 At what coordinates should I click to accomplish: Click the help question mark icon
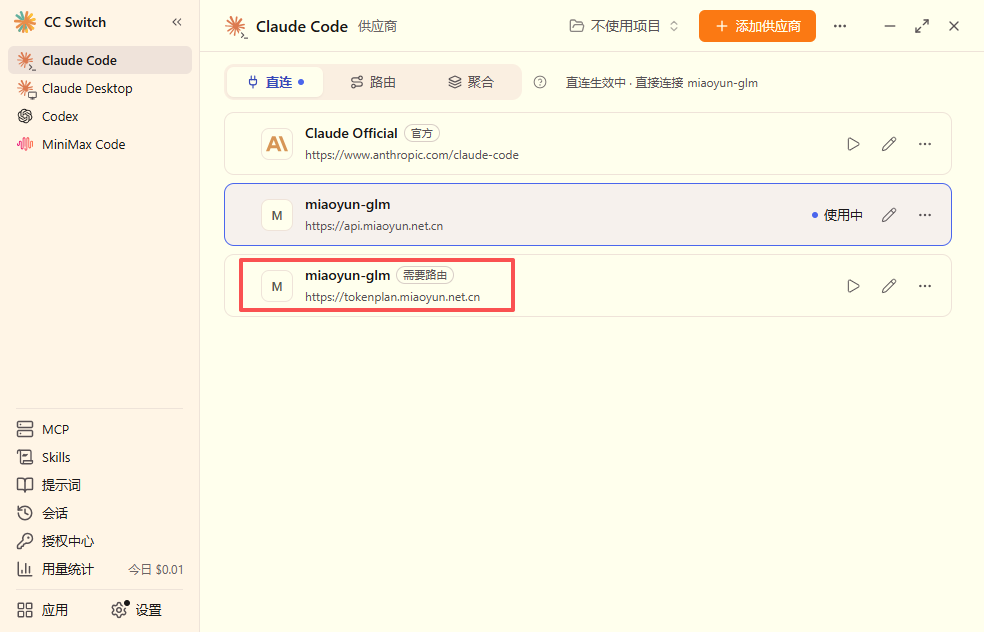point(540,82)
